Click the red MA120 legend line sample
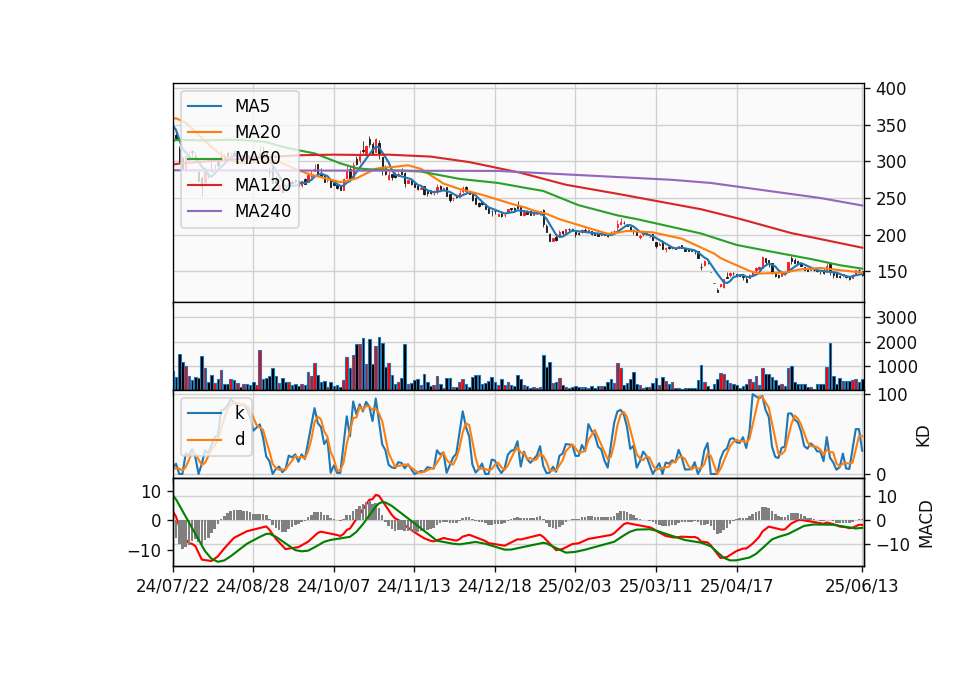 tap(204, 184)
